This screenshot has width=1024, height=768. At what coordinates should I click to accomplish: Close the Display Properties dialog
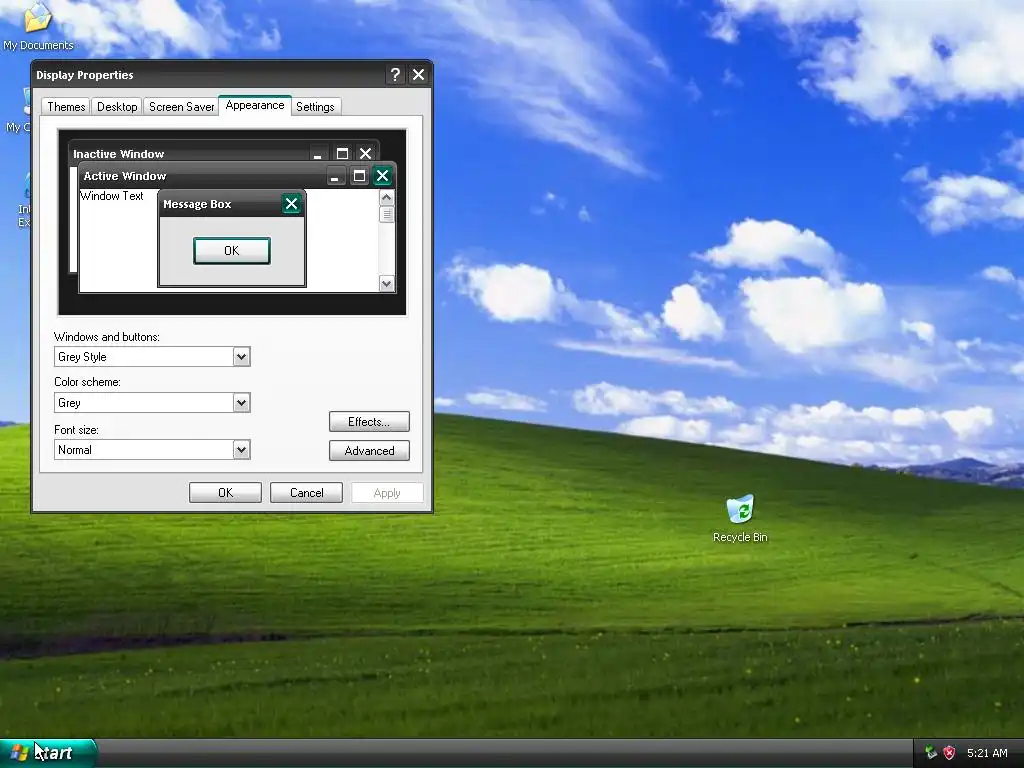pyautogui.click(x=419, y=74)
